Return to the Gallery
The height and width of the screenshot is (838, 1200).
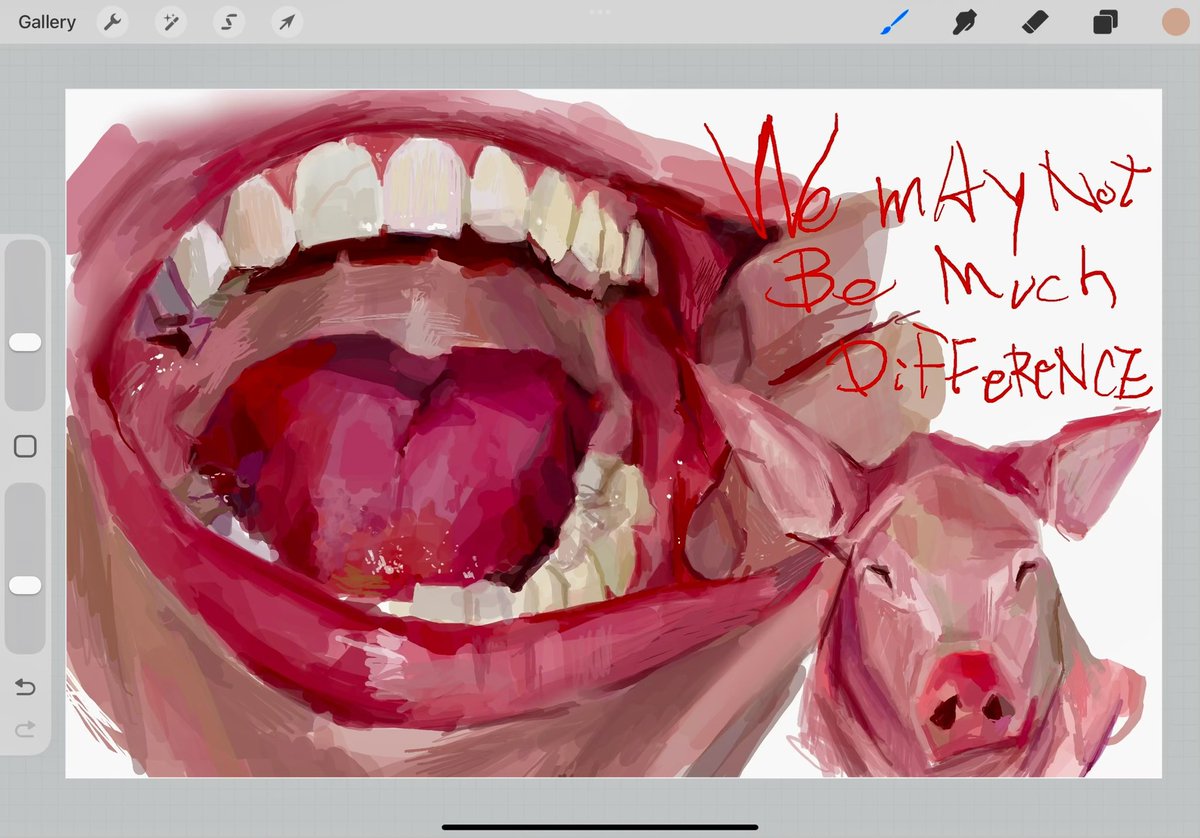pyautogui.click(x=47, y=22)
